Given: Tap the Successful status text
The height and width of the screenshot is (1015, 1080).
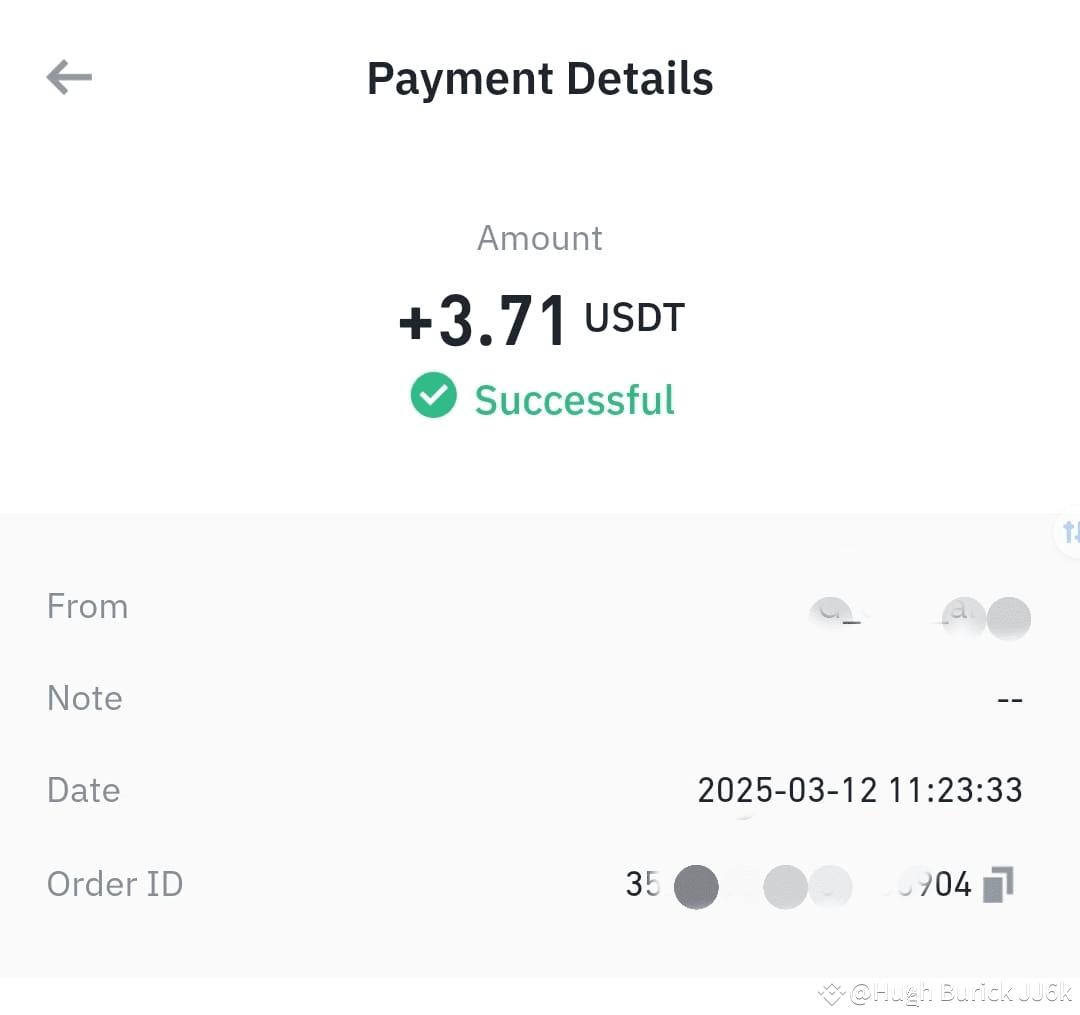Looking at the screenshot, I should pos(574,400).
